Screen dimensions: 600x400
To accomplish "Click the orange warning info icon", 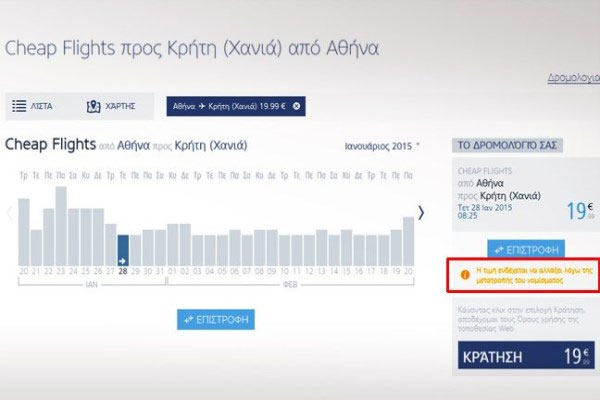I will [463, 273].
